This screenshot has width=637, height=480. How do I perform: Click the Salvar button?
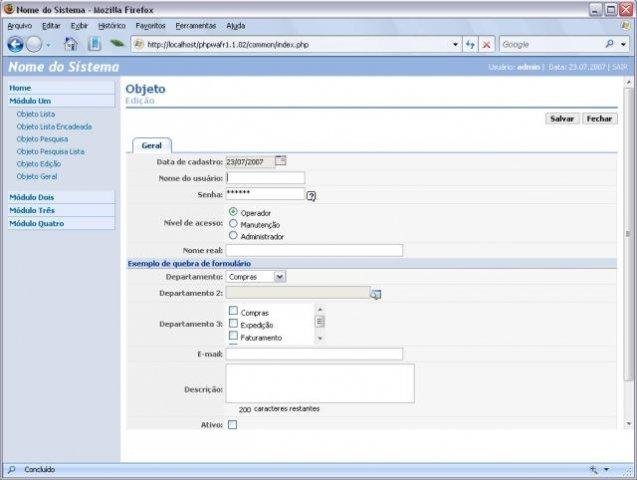point(562,119)
